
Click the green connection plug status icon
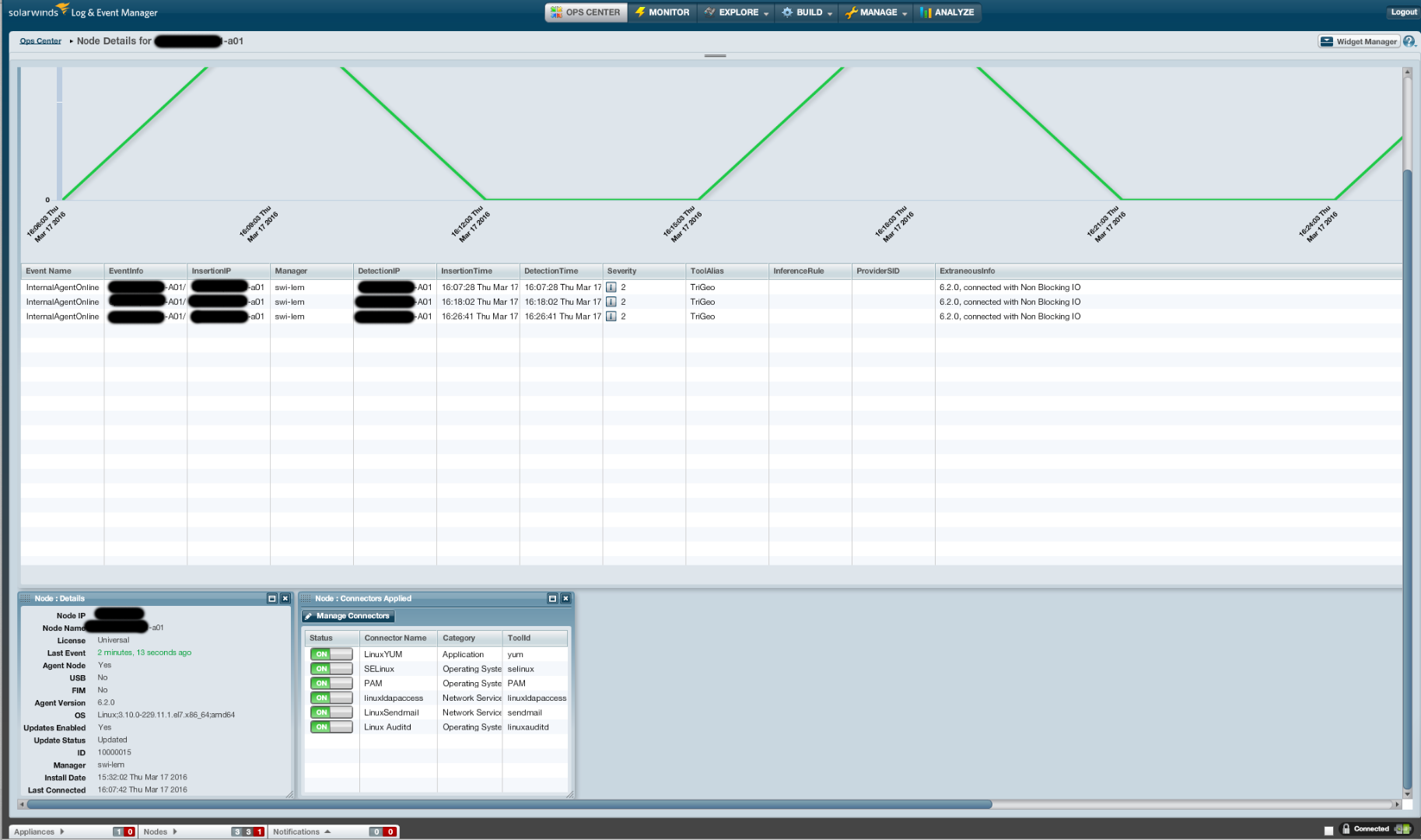pyautogui.click(x=1403, y=829)
